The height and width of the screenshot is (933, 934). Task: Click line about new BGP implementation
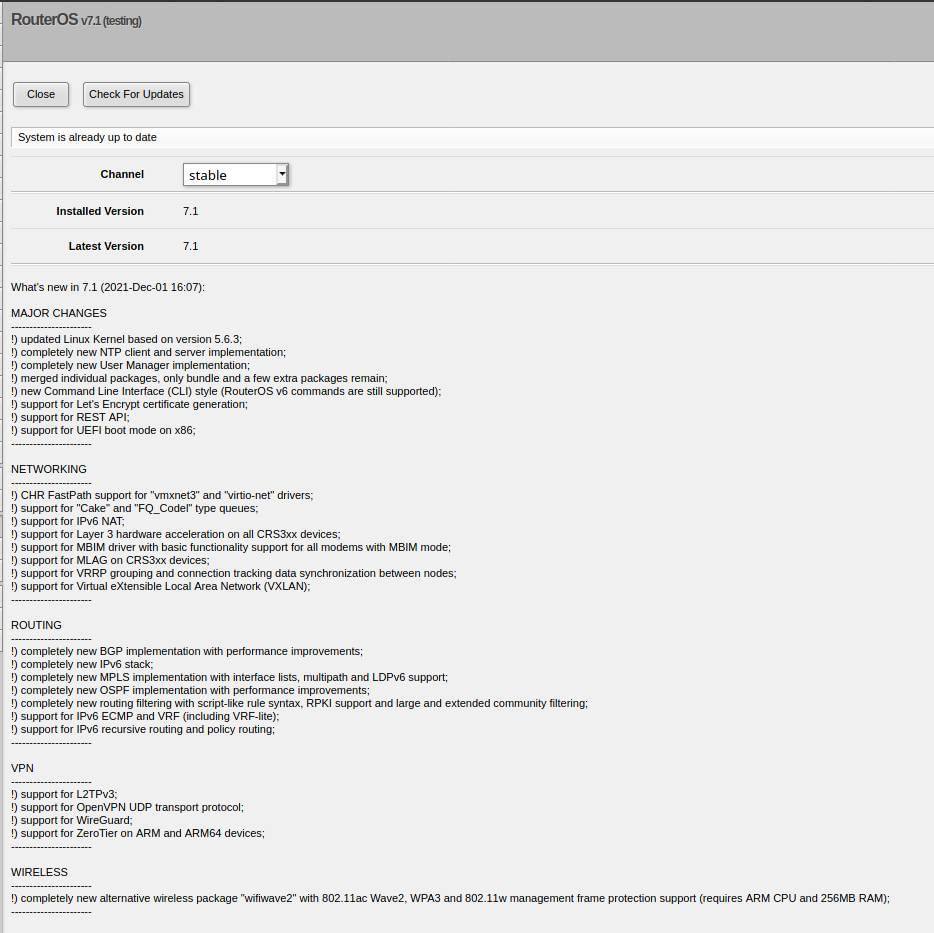tap(187, 651)
